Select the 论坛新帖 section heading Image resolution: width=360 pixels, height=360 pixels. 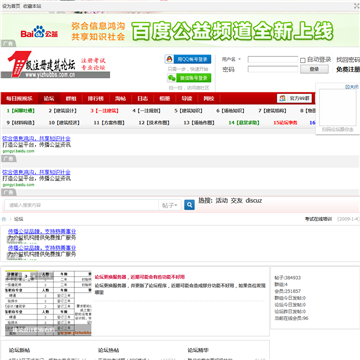[x=20, y=350]
